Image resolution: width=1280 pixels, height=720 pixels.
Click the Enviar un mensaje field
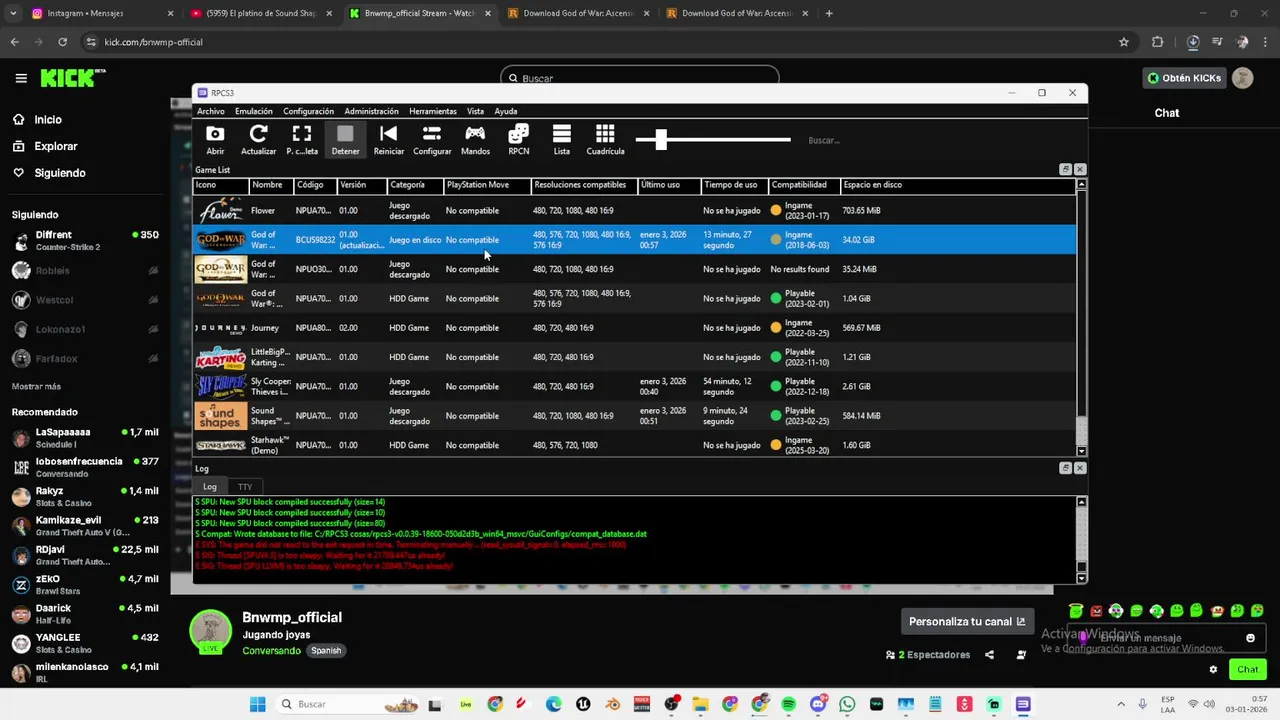pyautogui.click(x=1165, y=638)
